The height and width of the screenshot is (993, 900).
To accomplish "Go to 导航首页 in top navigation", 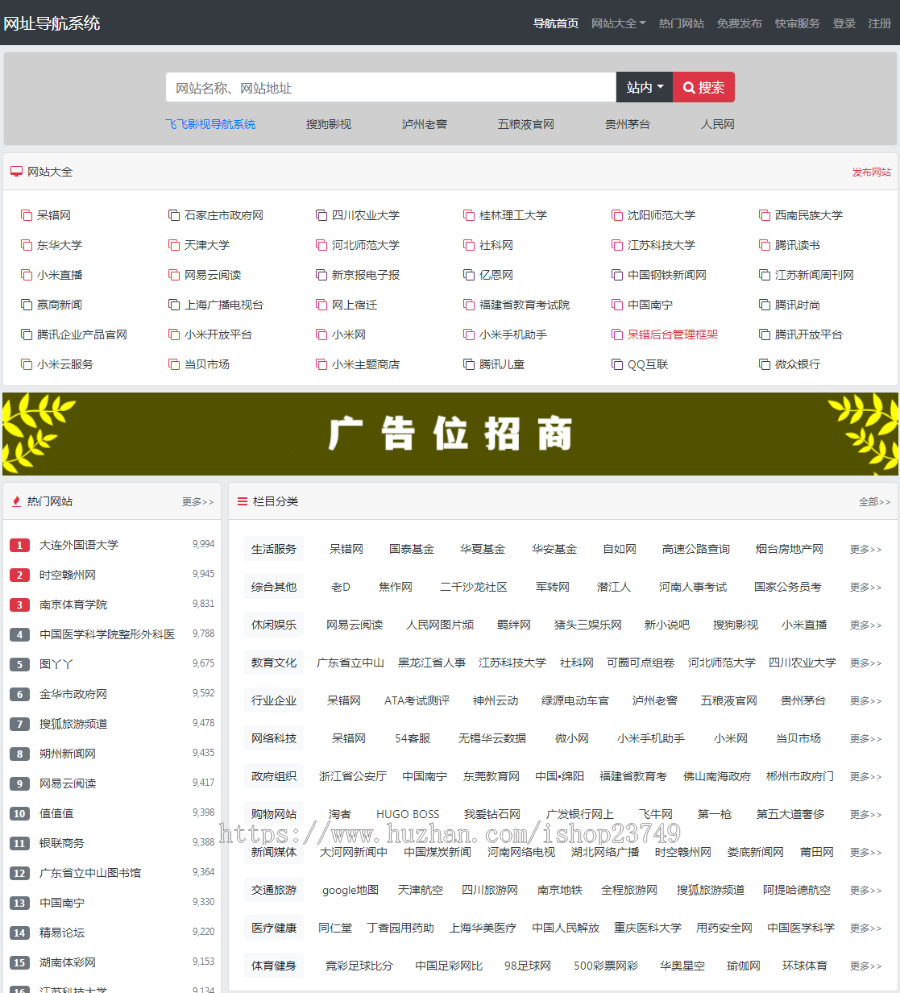I will click(555, 23).
